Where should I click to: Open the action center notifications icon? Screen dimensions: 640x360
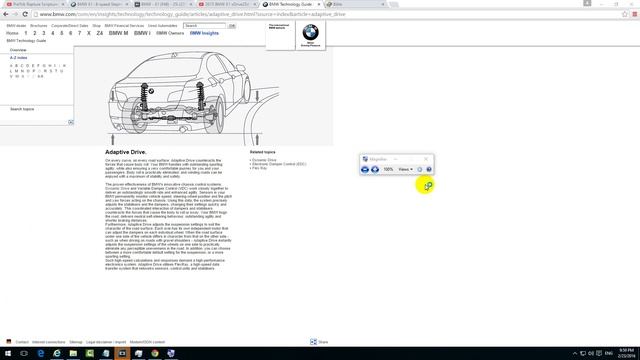click(x=599, y=353)
